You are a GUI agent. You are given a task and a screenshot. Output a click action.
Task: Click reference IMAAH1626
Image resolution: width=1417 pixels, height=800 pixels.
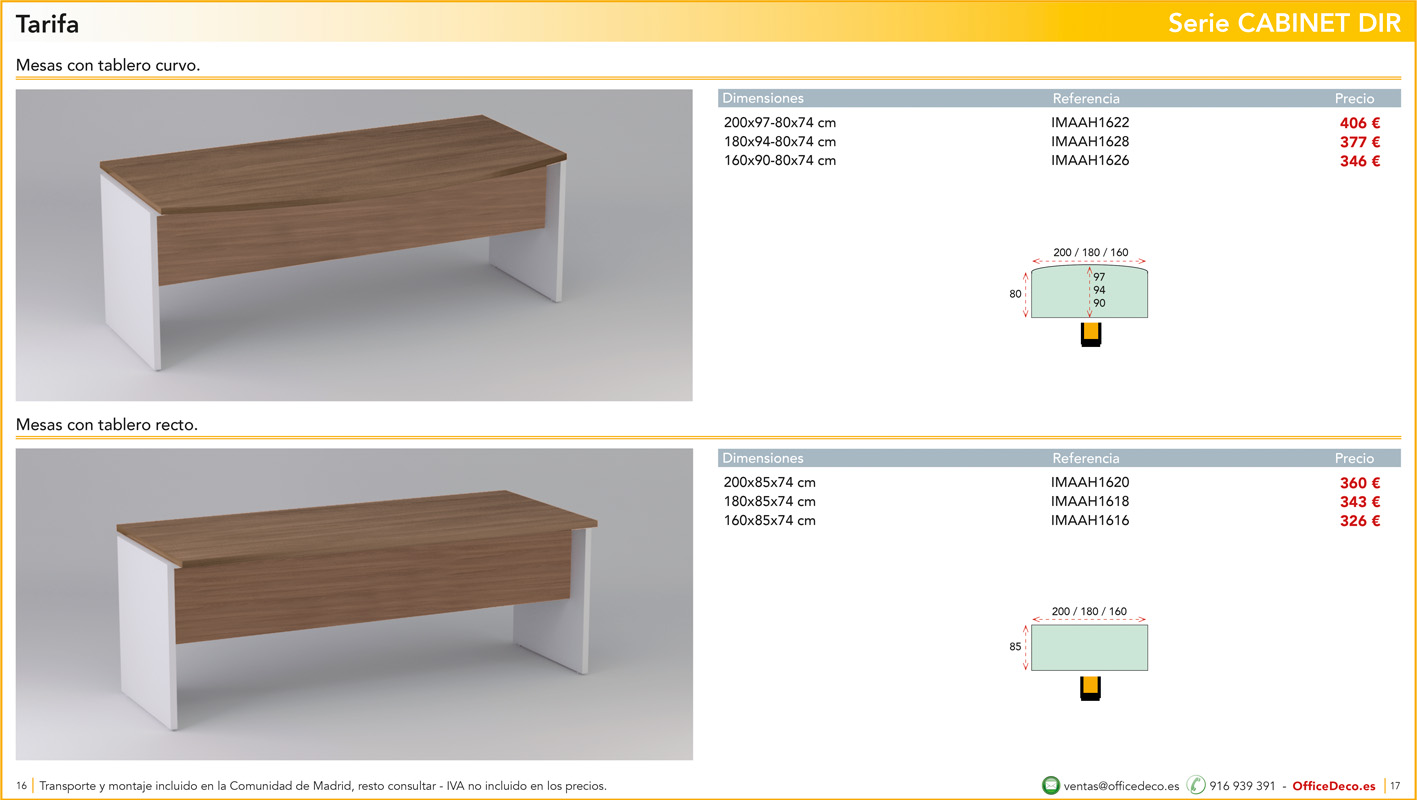click(x=1090, y=161)
